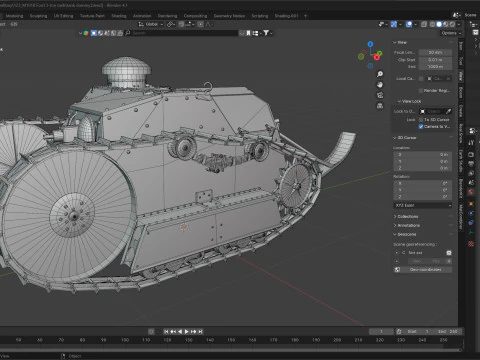The height and width of the screenshot is (360, 480).
Task: Open the Tool sidebar tab
Action: [461, 61]
